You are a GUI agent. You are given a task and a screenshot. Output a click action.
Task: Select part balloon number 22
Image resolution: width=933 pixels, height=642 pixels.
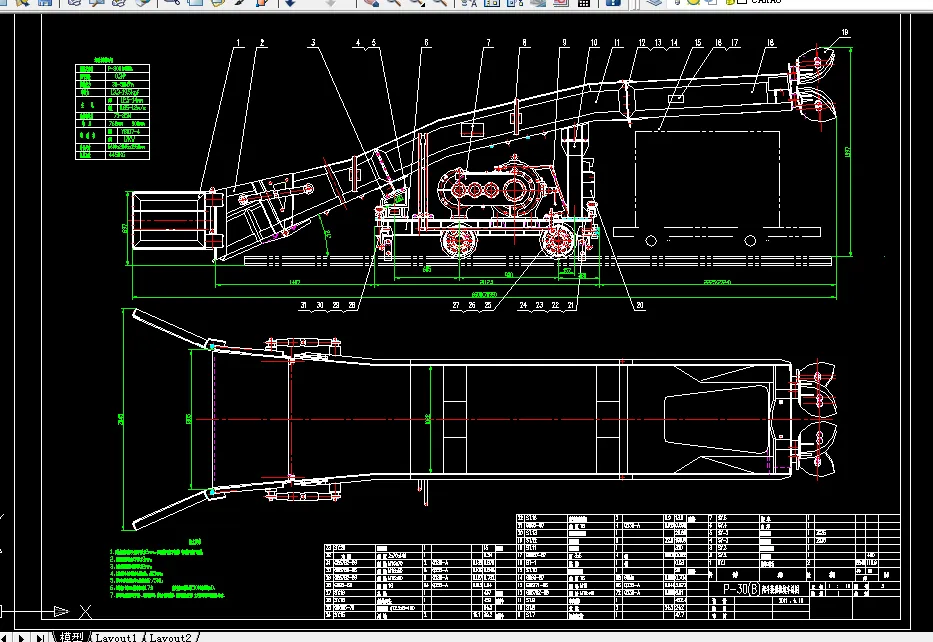(555, 305)
